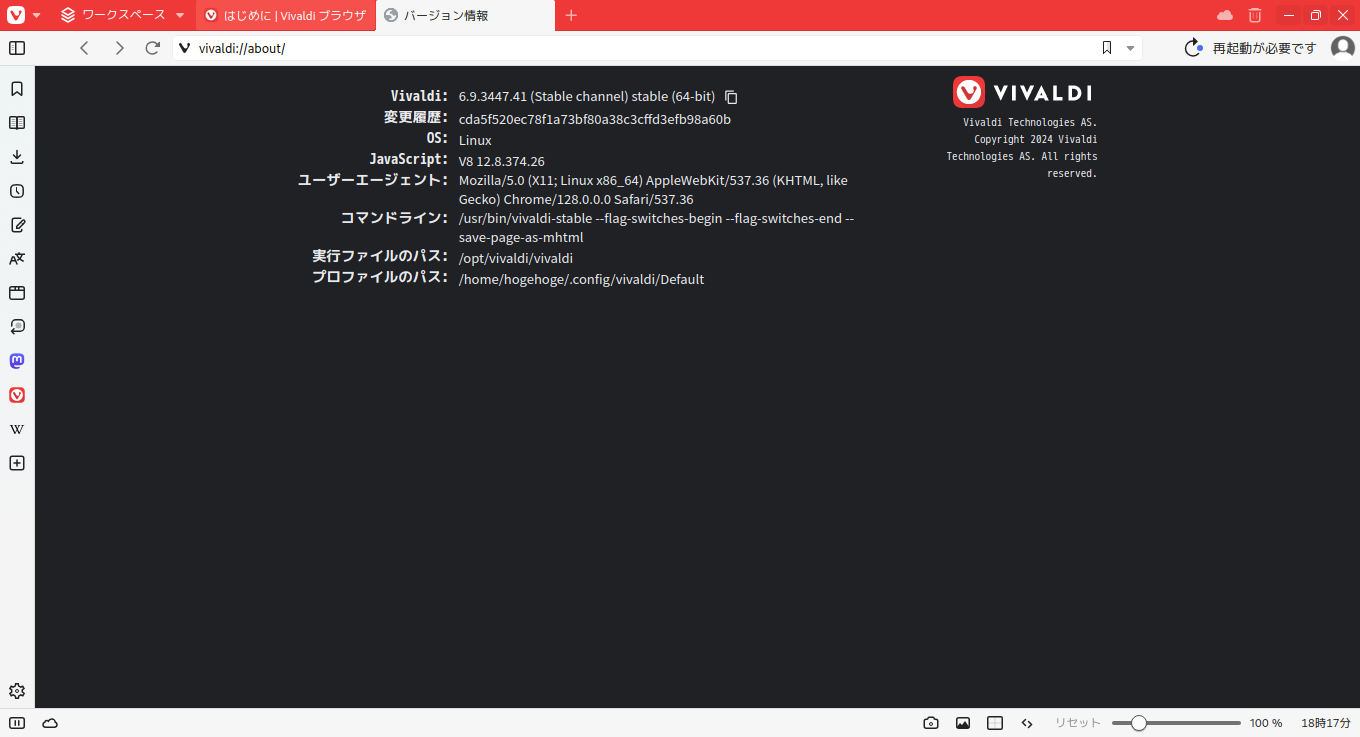Go back to the previous page
The height and width of the screenshot is (737, 1360).
[x=85, y=48]
